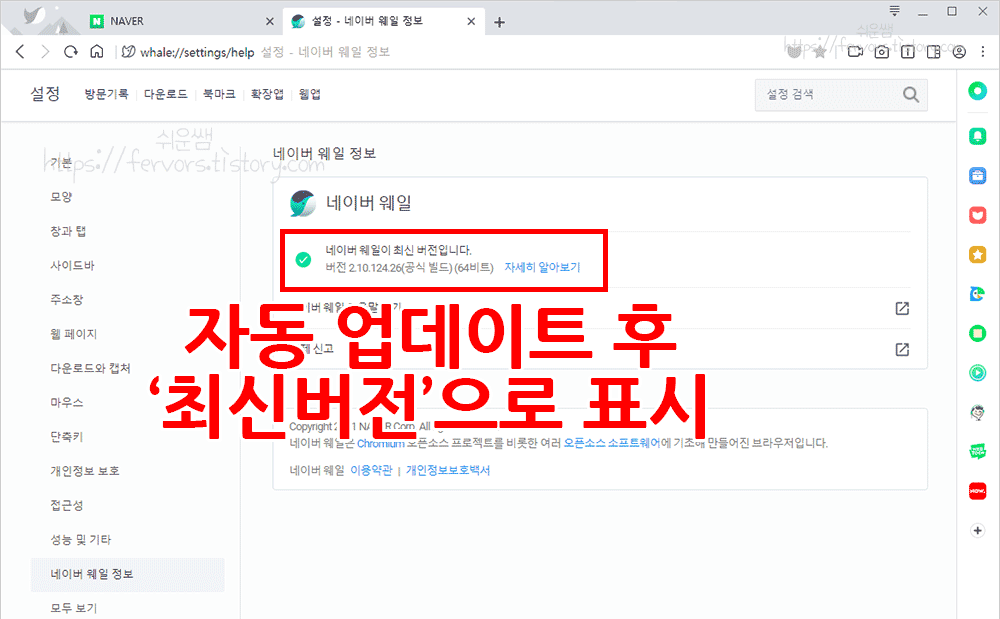Click the magnifier search icon in settings
The image size is (1000, 619).
tap(911, 94)
